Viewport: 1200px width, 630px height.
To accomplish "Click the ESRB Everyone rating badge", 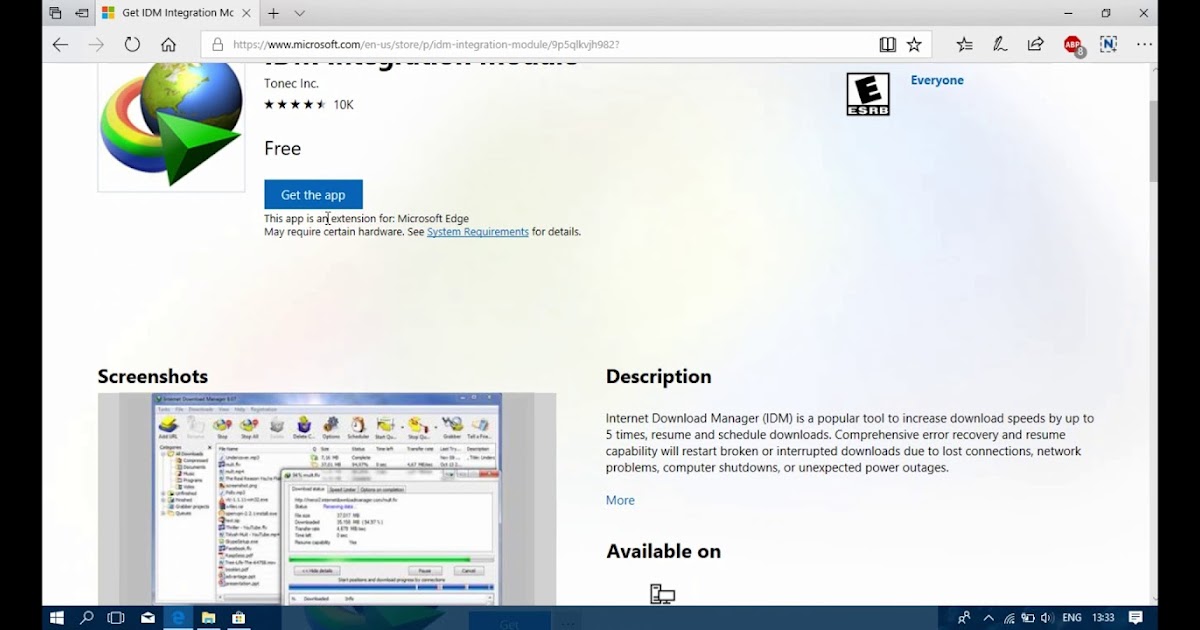I will 868,95.
